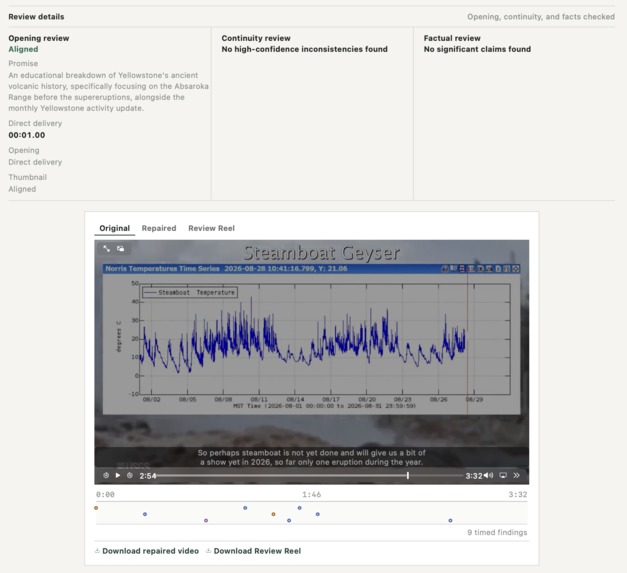Screen dimensions: 627x573
Task: Click the 0:00 timeline start label
Action: click(105, 495)
